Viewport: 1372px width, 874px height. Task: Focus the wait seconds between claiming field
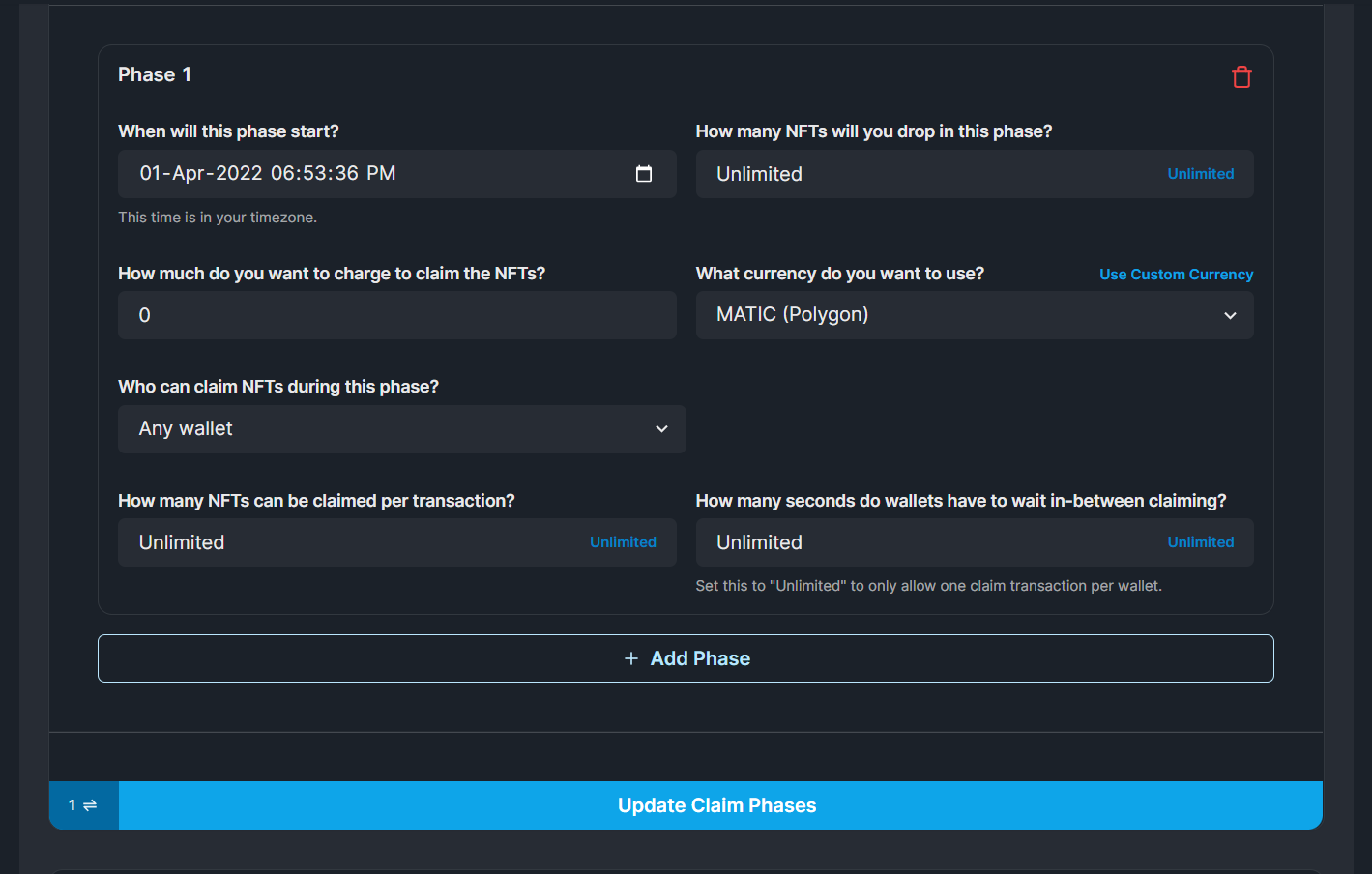click(x=975, y=542)
